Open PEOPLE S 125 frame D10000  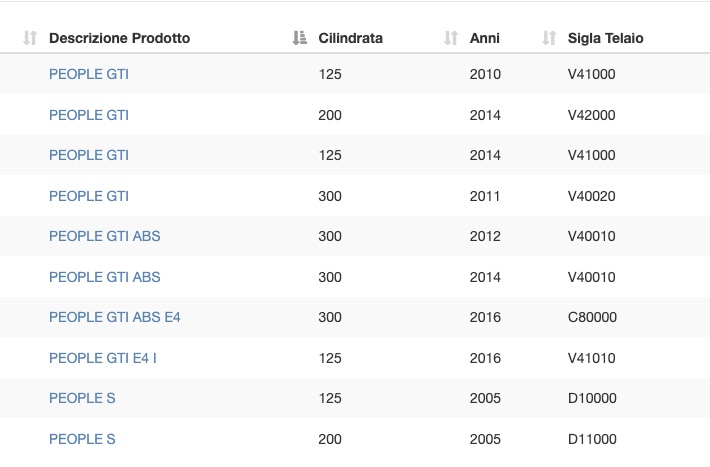(82, 398)
